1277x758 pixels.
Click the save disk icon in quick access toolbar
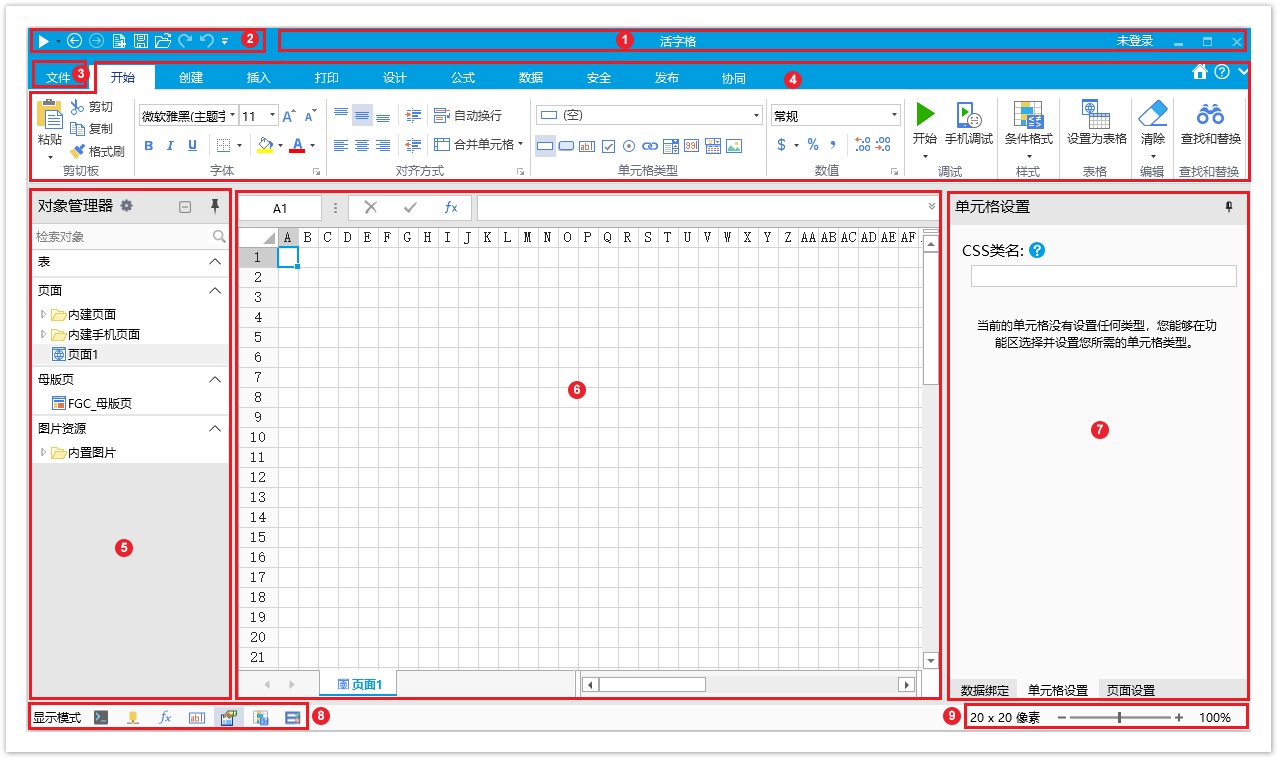coord(141,41)
